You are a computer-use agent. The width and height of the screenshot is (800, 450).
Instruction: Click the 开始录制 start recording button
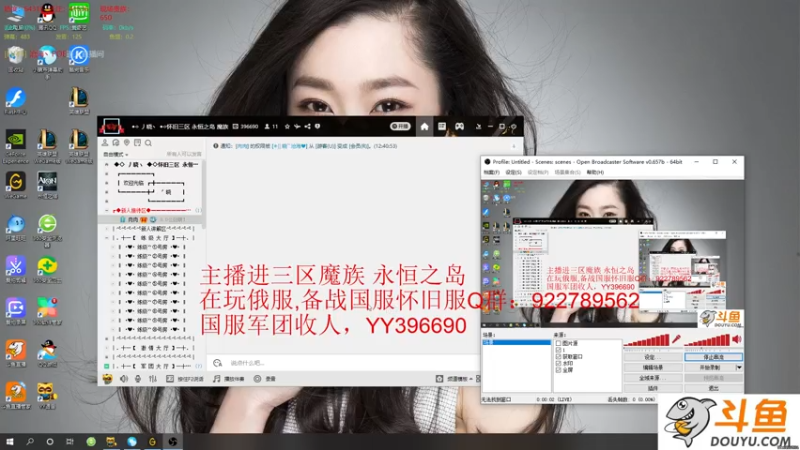[x=710, y=367]
